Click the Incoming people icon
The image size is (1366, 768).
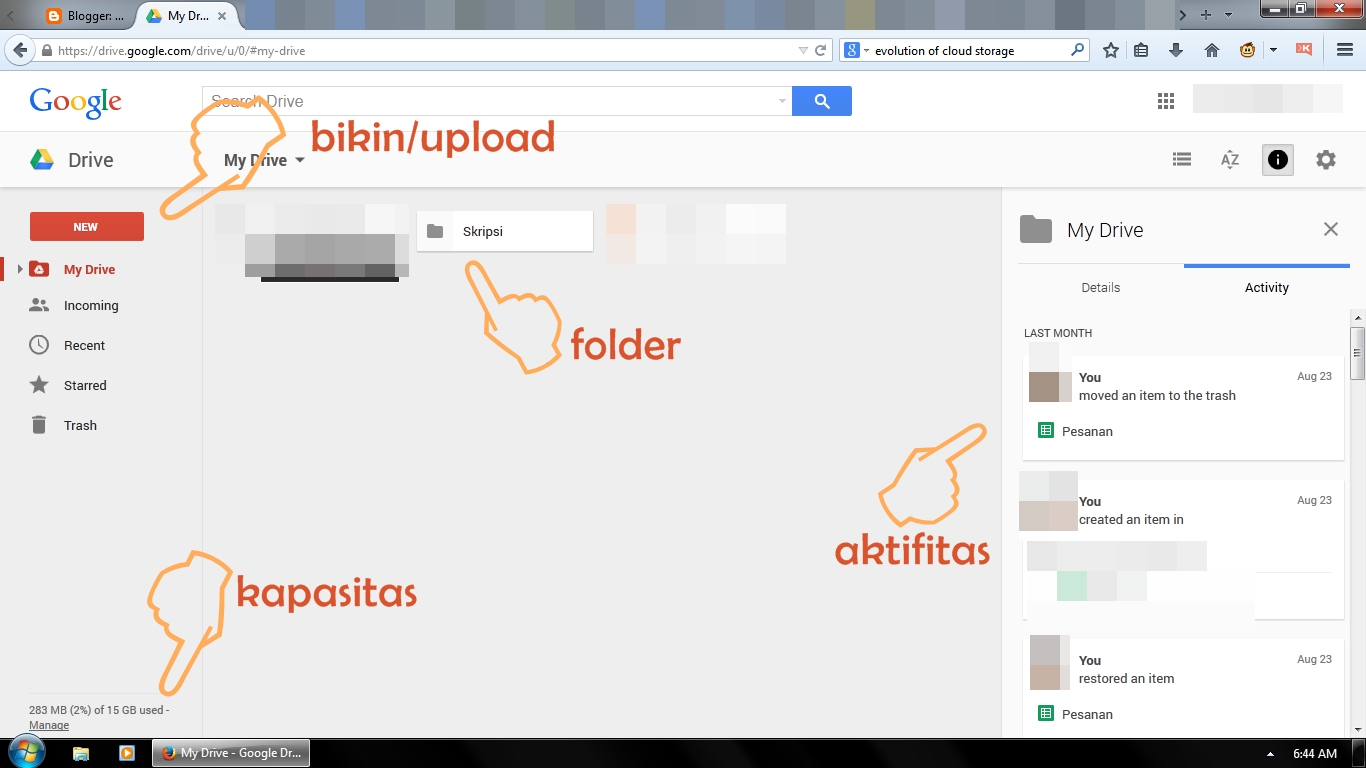(x=39, y=305)
